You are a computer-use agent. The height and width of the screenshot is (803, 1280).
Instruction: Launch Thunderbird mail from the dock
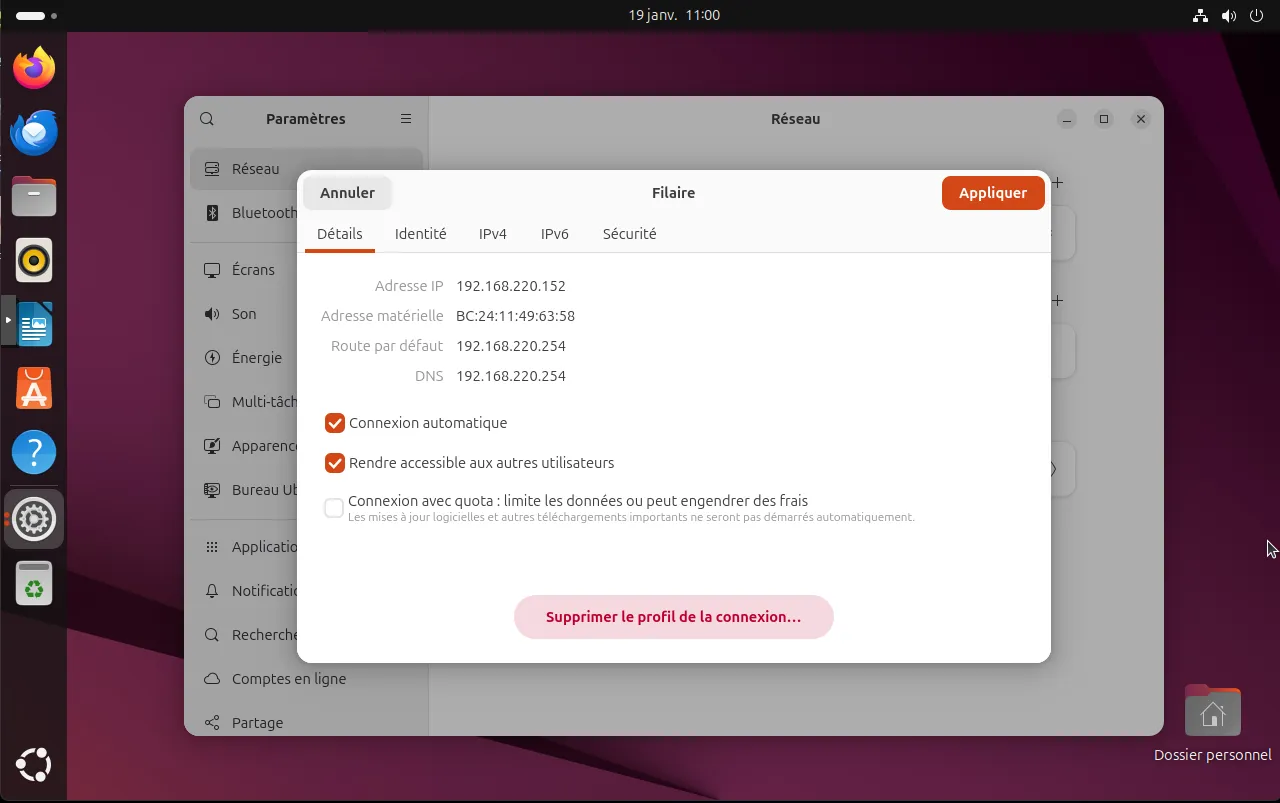(x=34, y=132)
